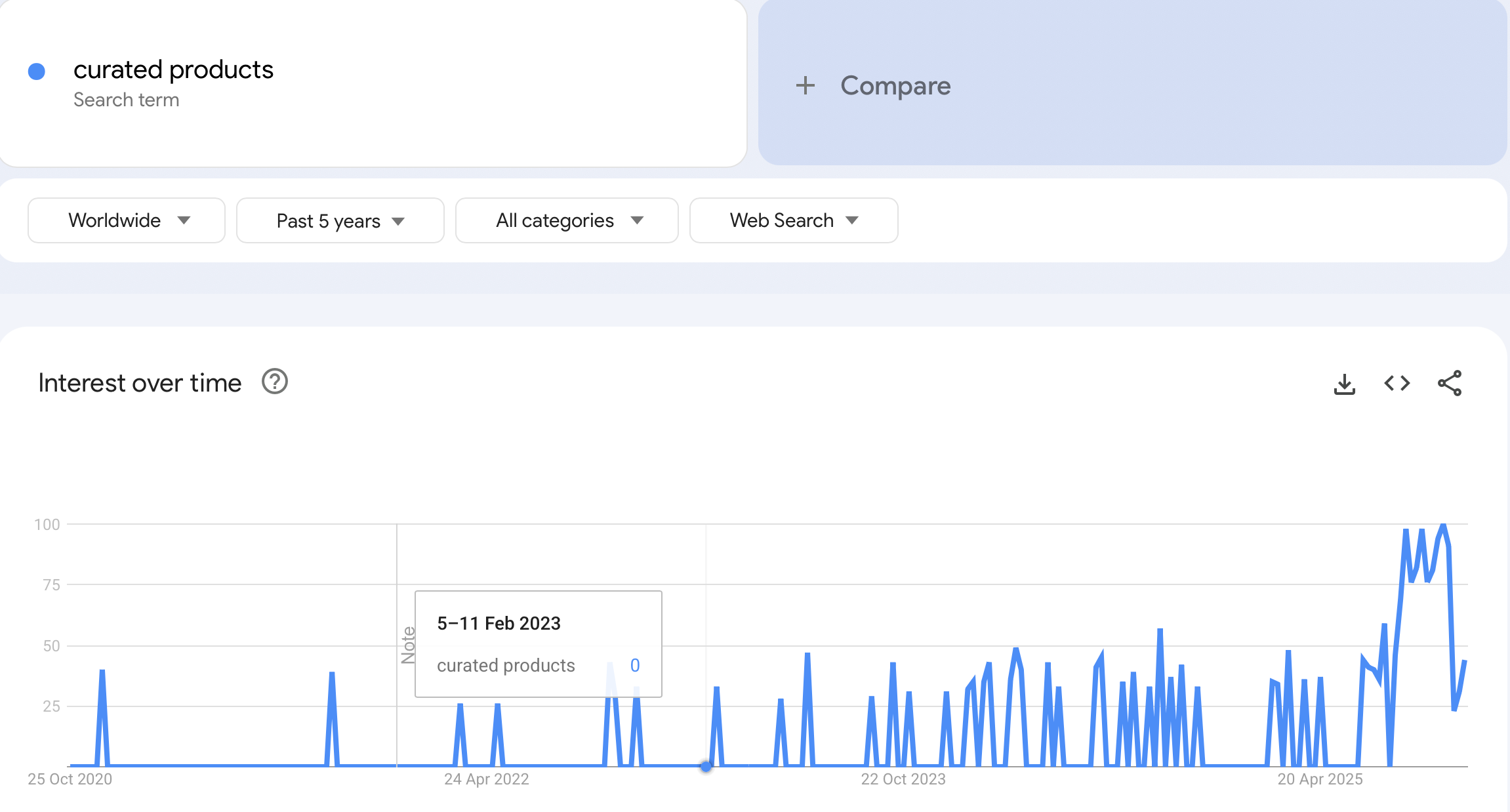Click the highlighted data point on the chart
The image size is (1510, 812).
point(706,765)
